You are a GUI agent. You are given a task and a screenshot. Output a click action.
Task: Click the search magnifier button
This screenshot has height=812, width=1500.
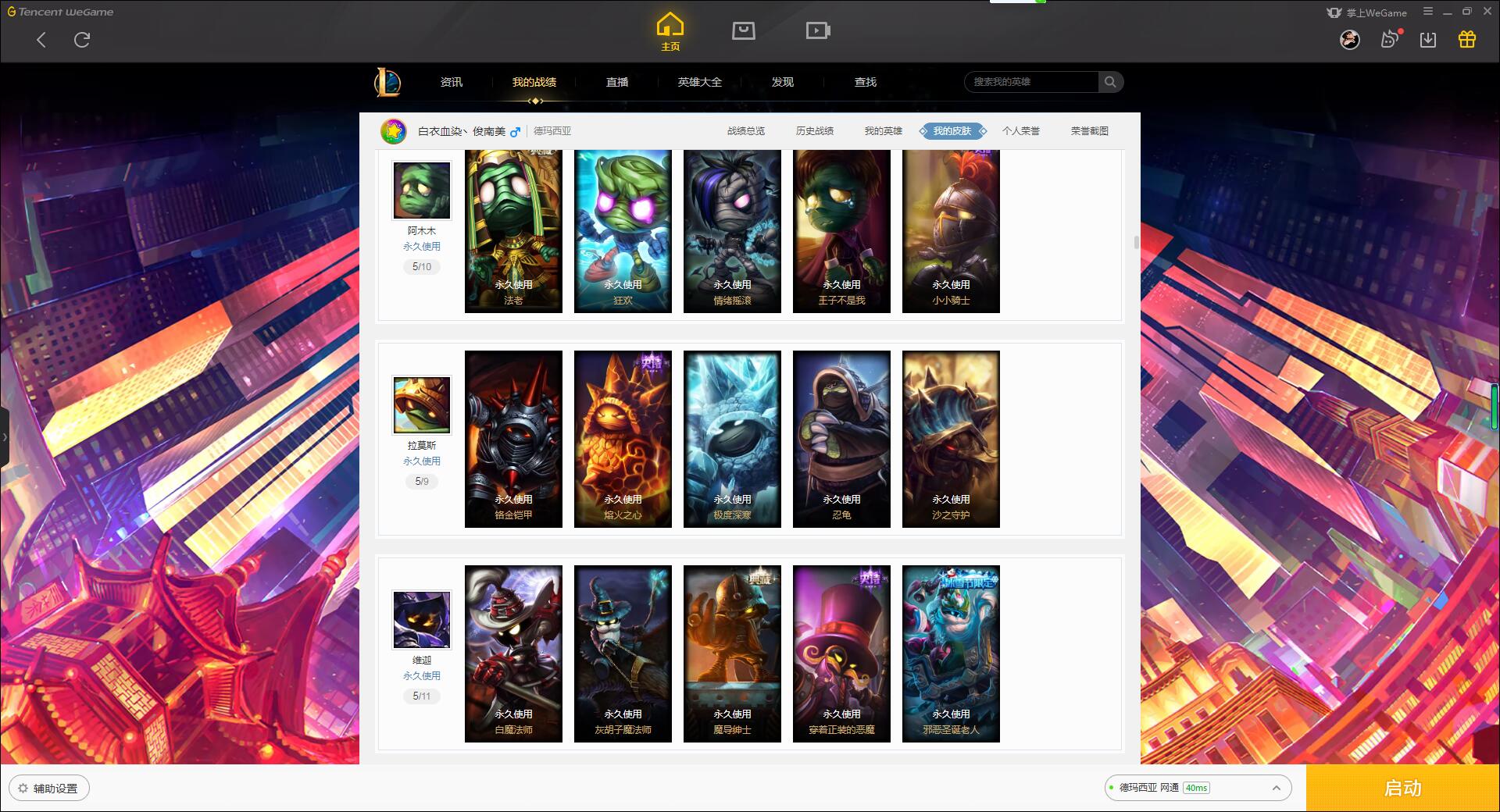(1110, 82)
